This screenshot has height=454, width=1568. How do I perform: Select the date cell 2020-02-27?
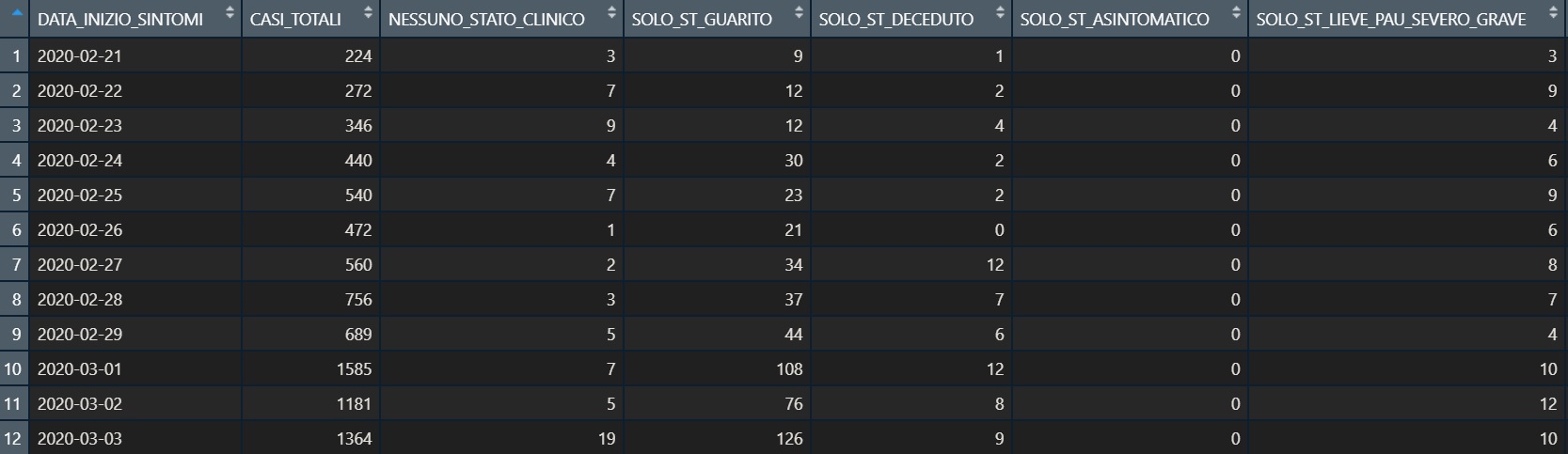point(80,265)
